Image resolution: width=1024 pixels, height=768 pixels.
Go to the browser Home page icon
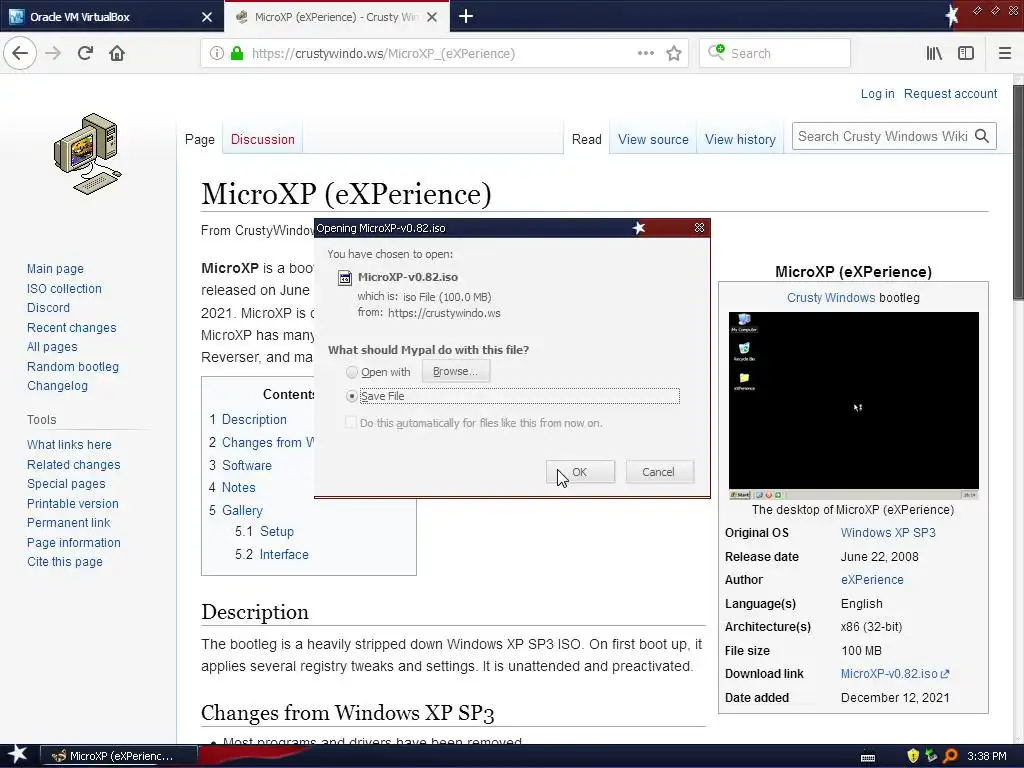pyautogui.click(x=117, y=53)
